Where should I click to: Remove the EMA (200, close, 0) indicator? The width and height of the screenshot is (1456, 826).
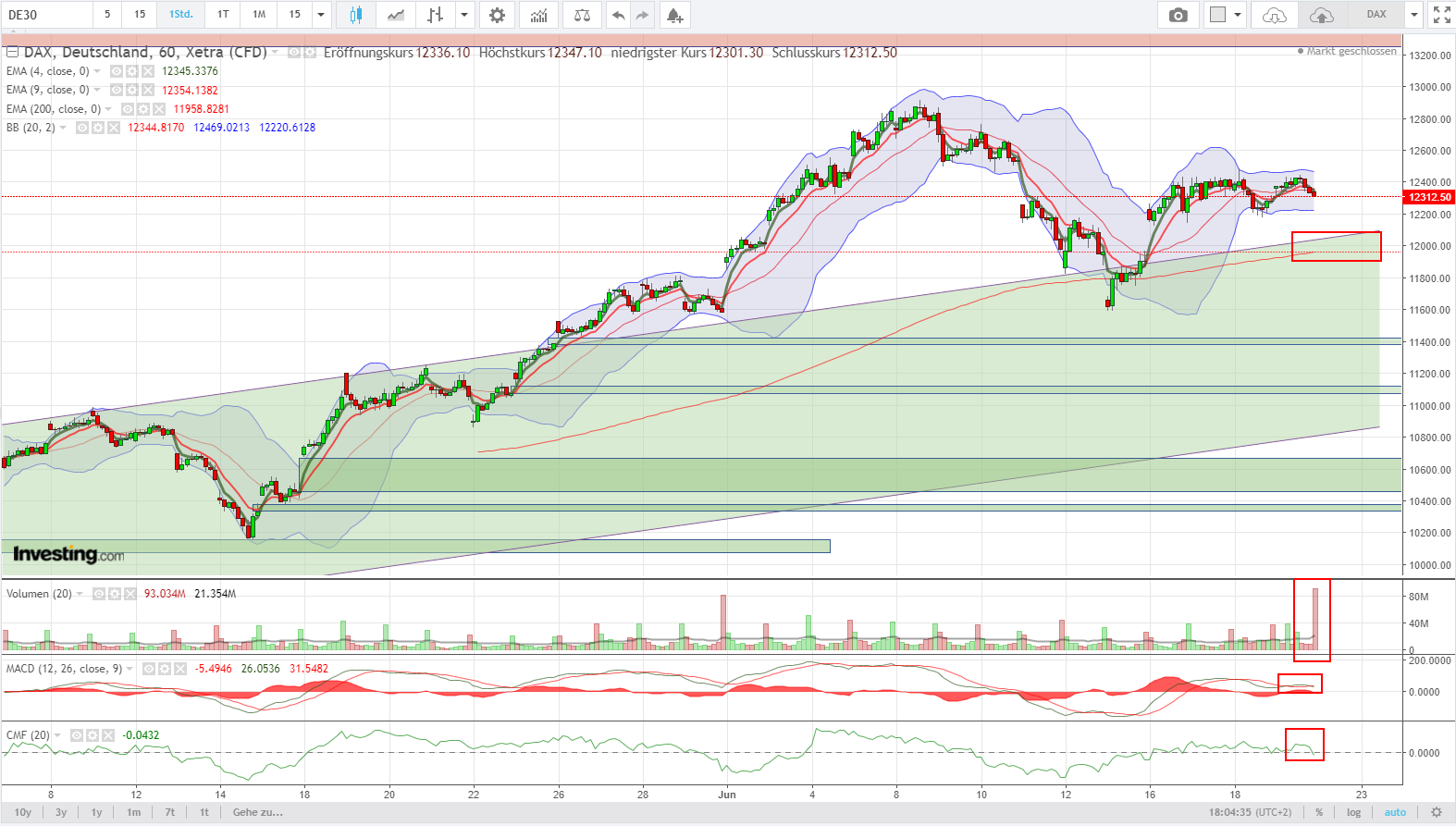(159, 109)
